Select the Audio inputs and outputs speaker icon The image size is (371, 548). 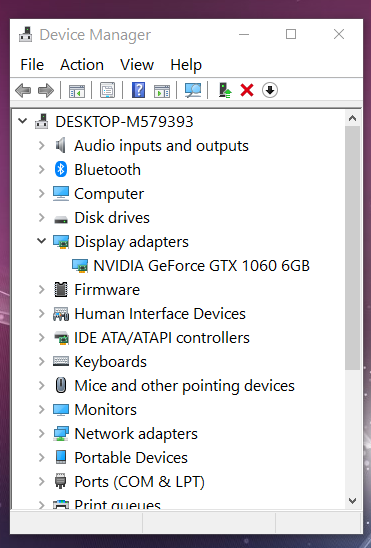coord(61,145)
